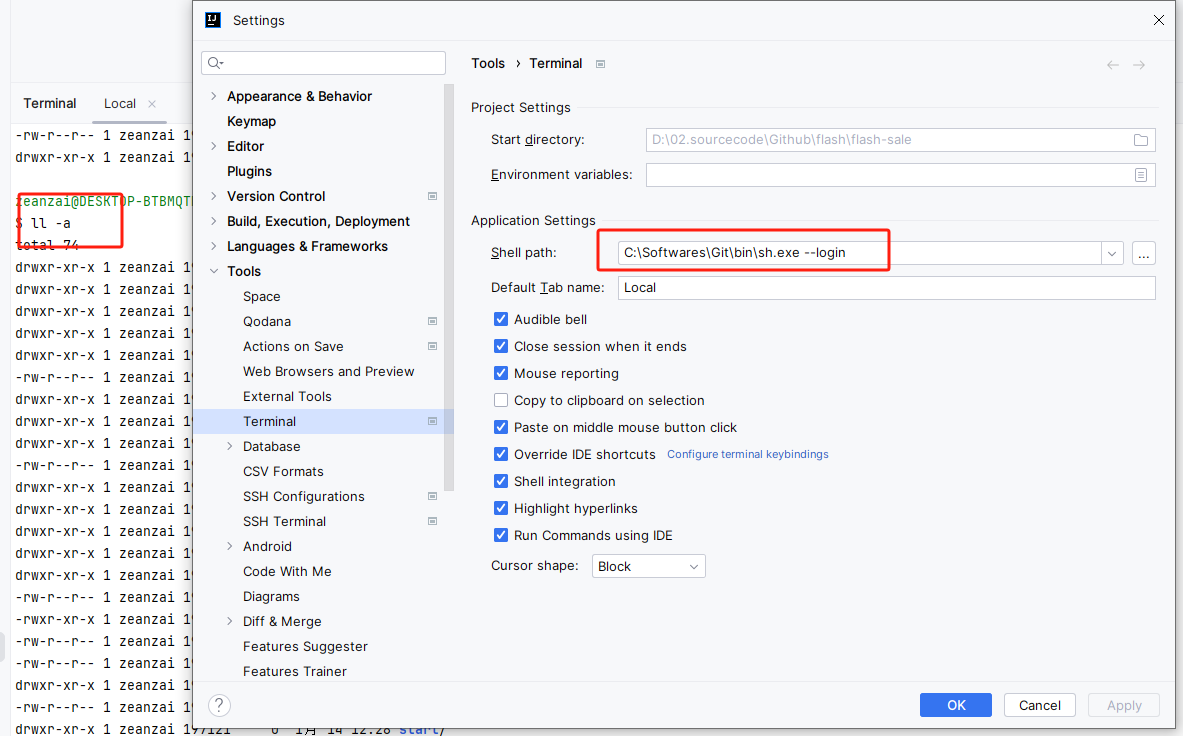1183x736 pixels.
Task: Click the Shell path browse ellipsis button
Action: [1144, 254]
